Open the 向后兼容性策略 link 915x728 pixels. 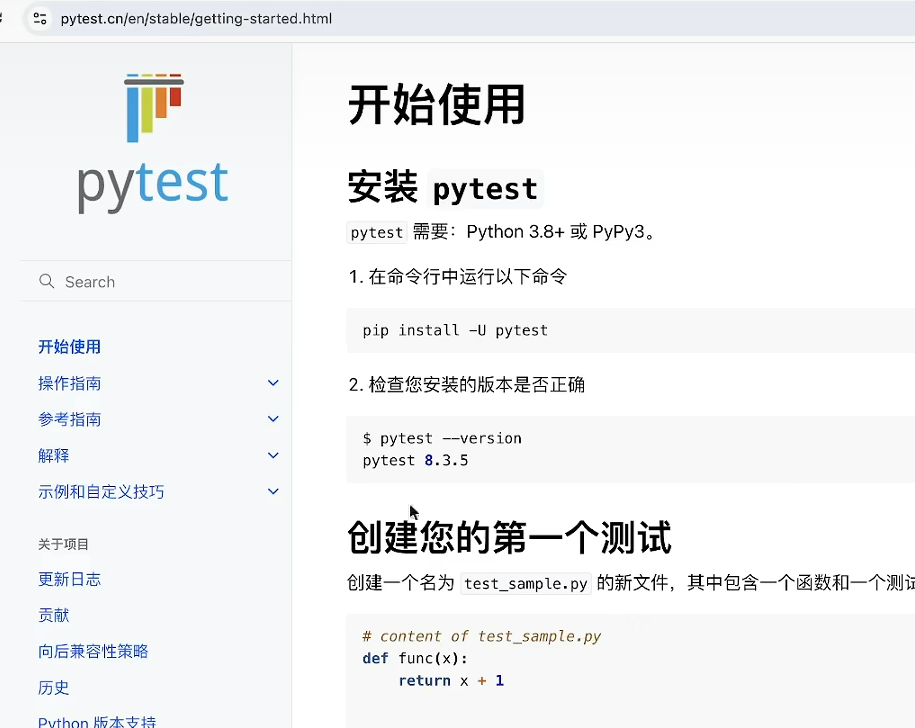93,652
